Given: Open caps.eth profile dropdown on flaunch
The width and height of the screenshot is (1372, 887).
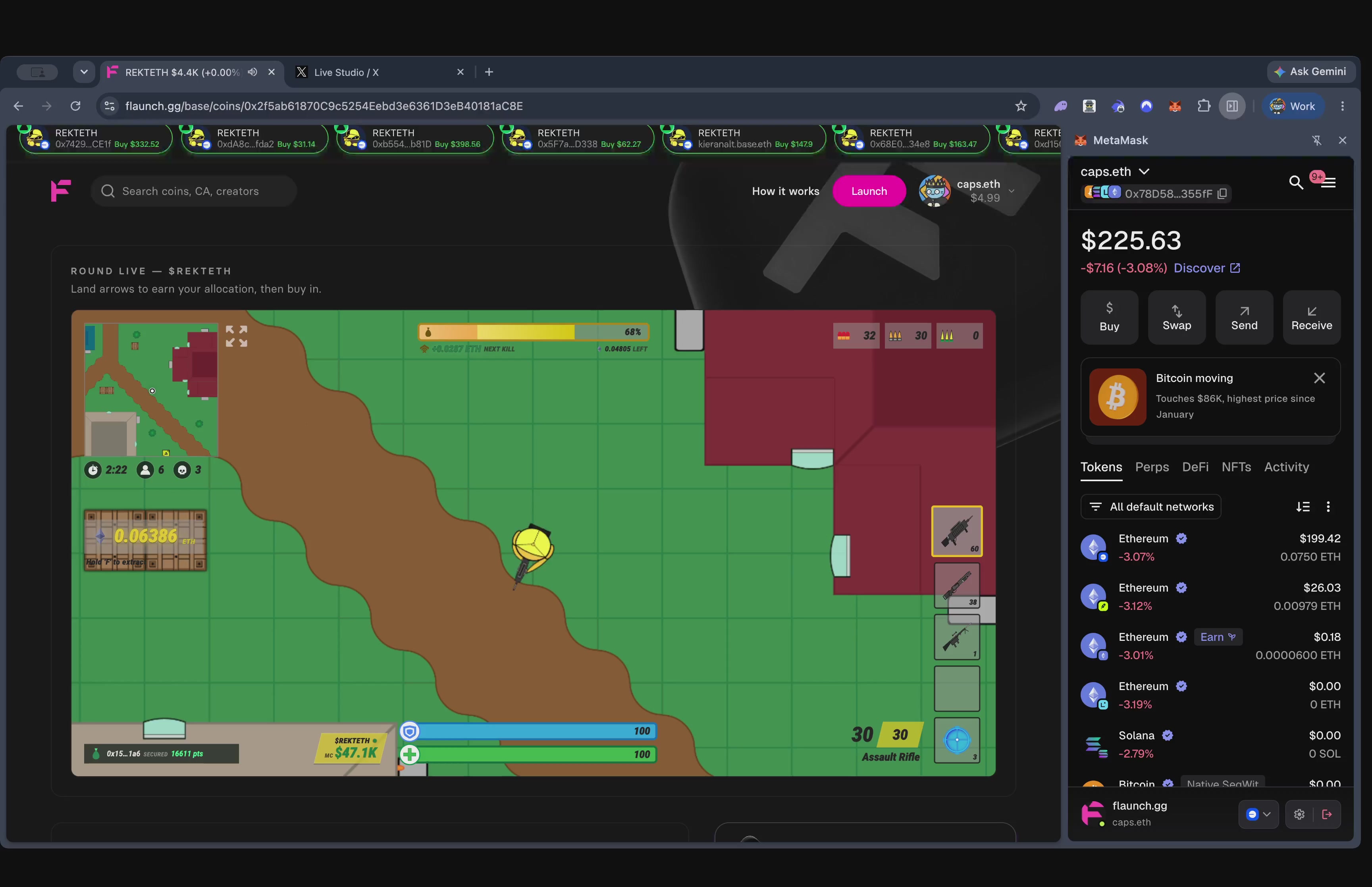Looking at the screenshot, I should [1011, 191].
